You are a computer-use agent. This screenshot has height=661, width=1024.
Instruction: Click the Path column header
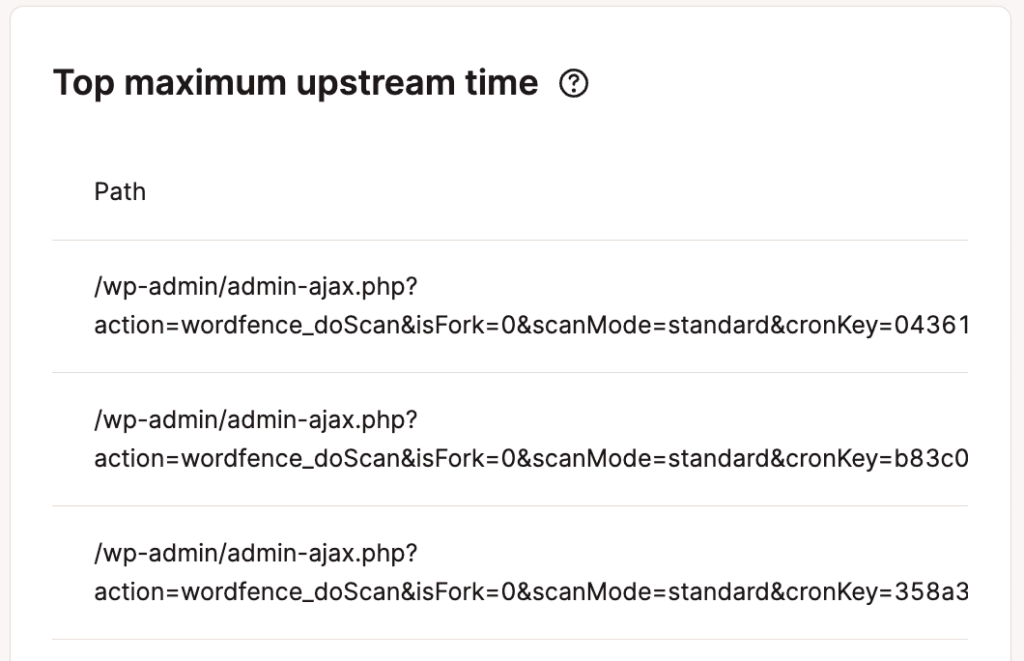[120, 191]
